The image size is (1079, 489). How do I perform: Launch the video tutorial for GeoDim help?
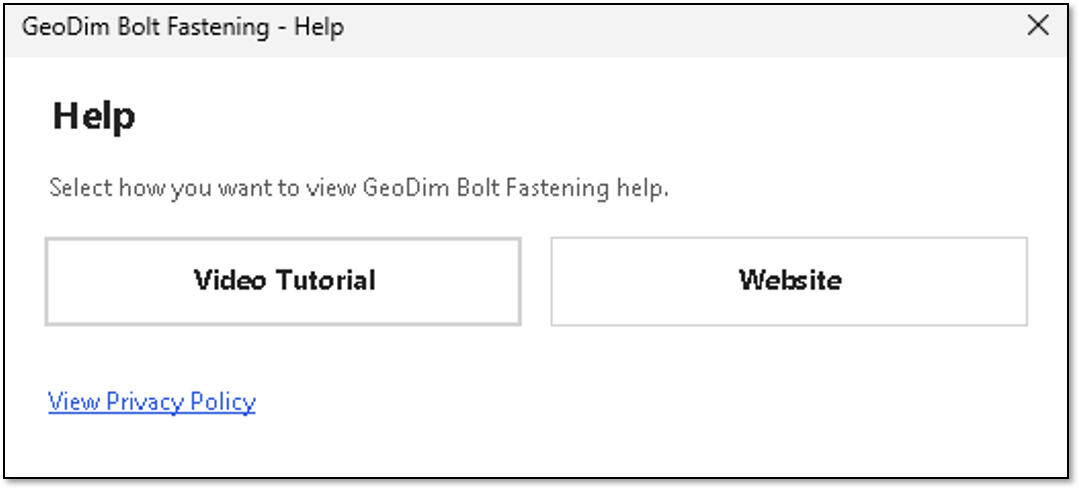coord(283,281)
